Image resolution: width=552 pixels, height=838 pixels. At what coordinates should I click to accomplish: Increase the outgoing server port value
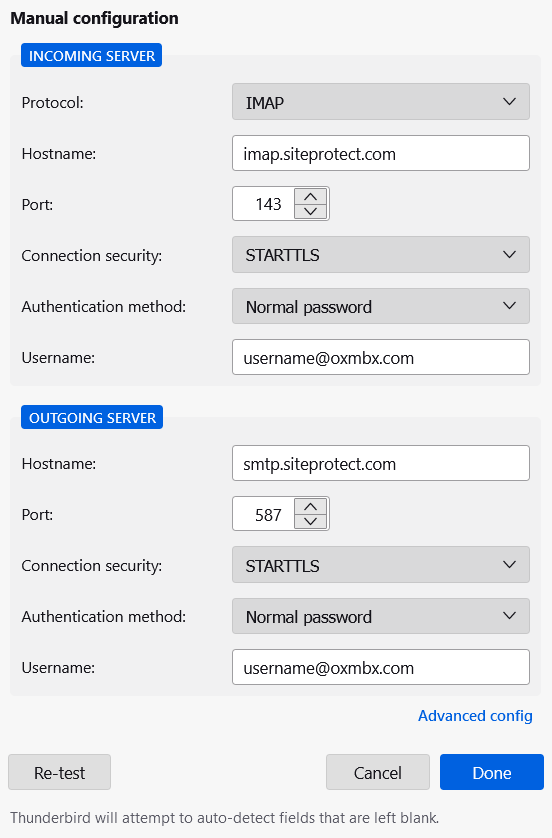(310, 507)
